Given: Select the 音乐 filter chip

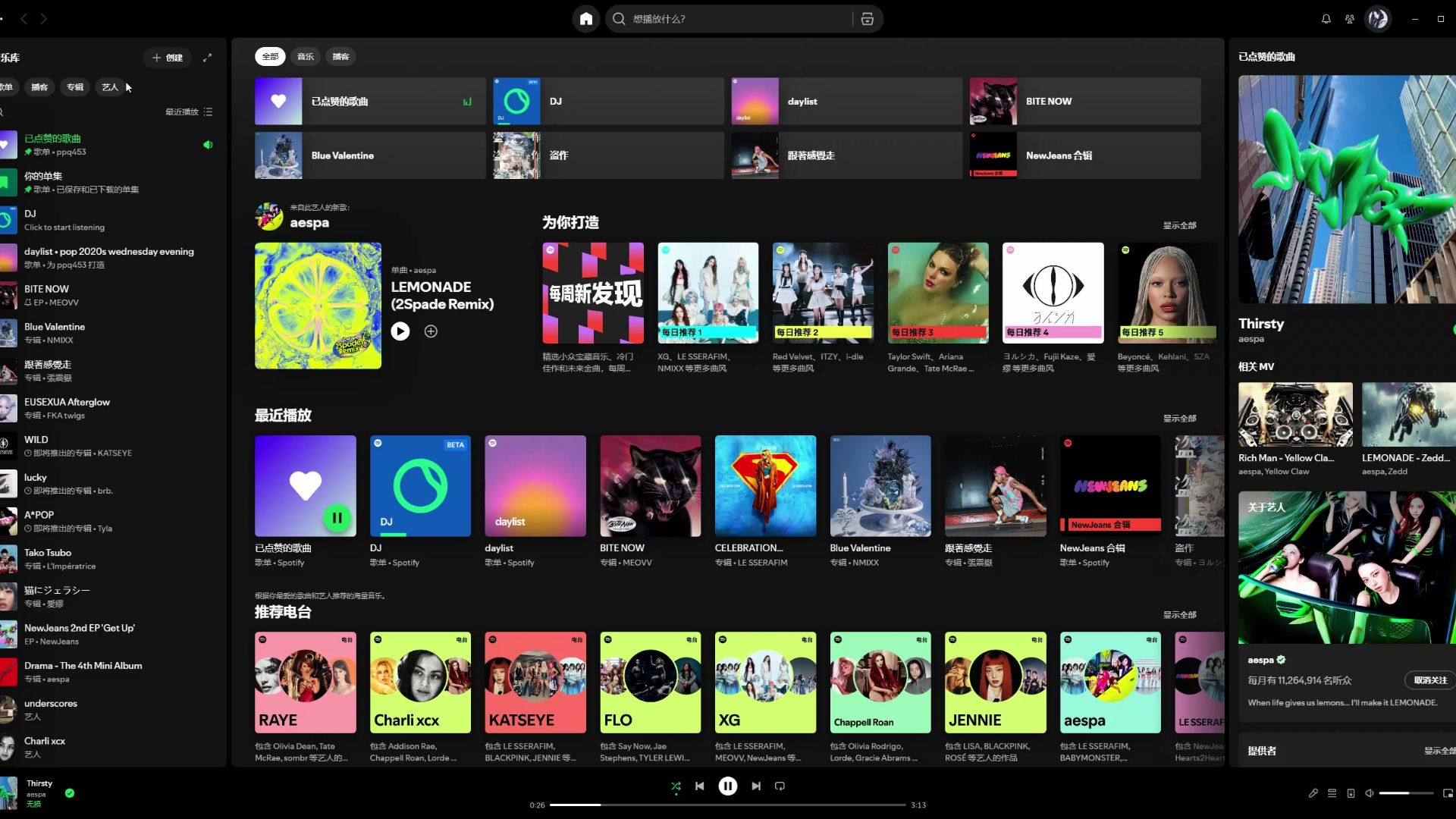Looking at the screenshot, I should pos(306,57).
